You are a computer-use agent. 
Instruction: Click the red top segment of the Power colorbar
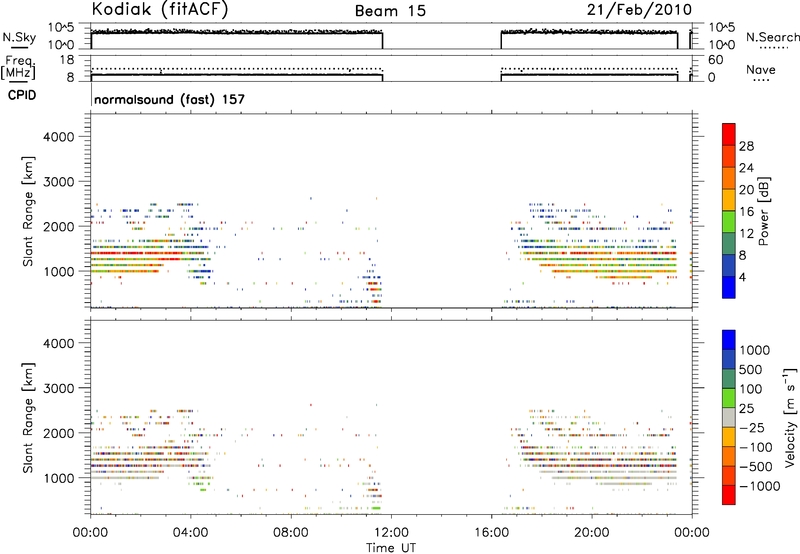729,134
